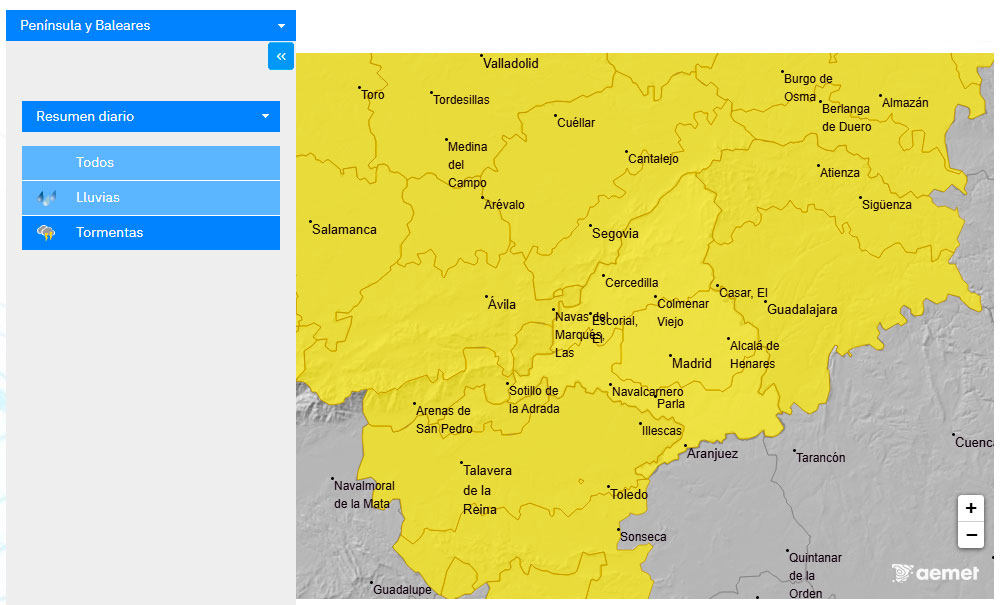Click the Madrid label on the map

691,363
